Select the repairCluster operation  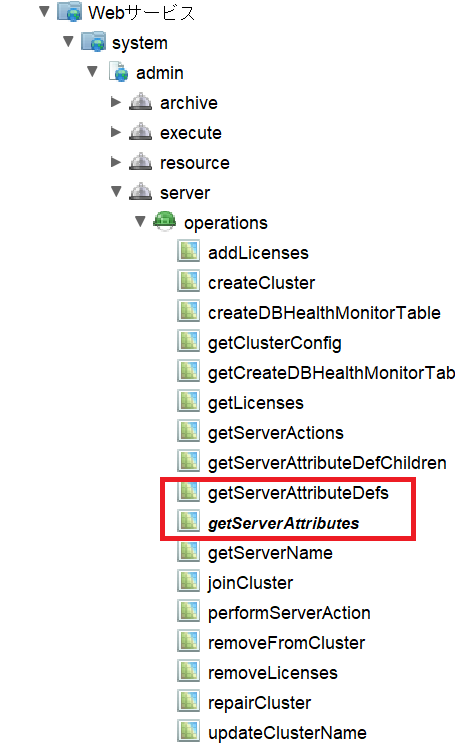pyautogui.click(x=260, y=703)
